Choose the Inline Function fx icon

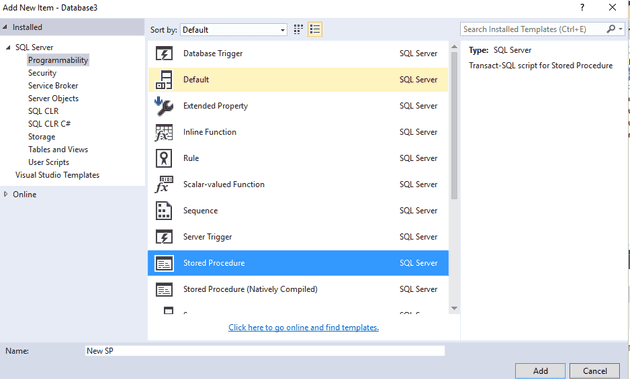(164, 132)
